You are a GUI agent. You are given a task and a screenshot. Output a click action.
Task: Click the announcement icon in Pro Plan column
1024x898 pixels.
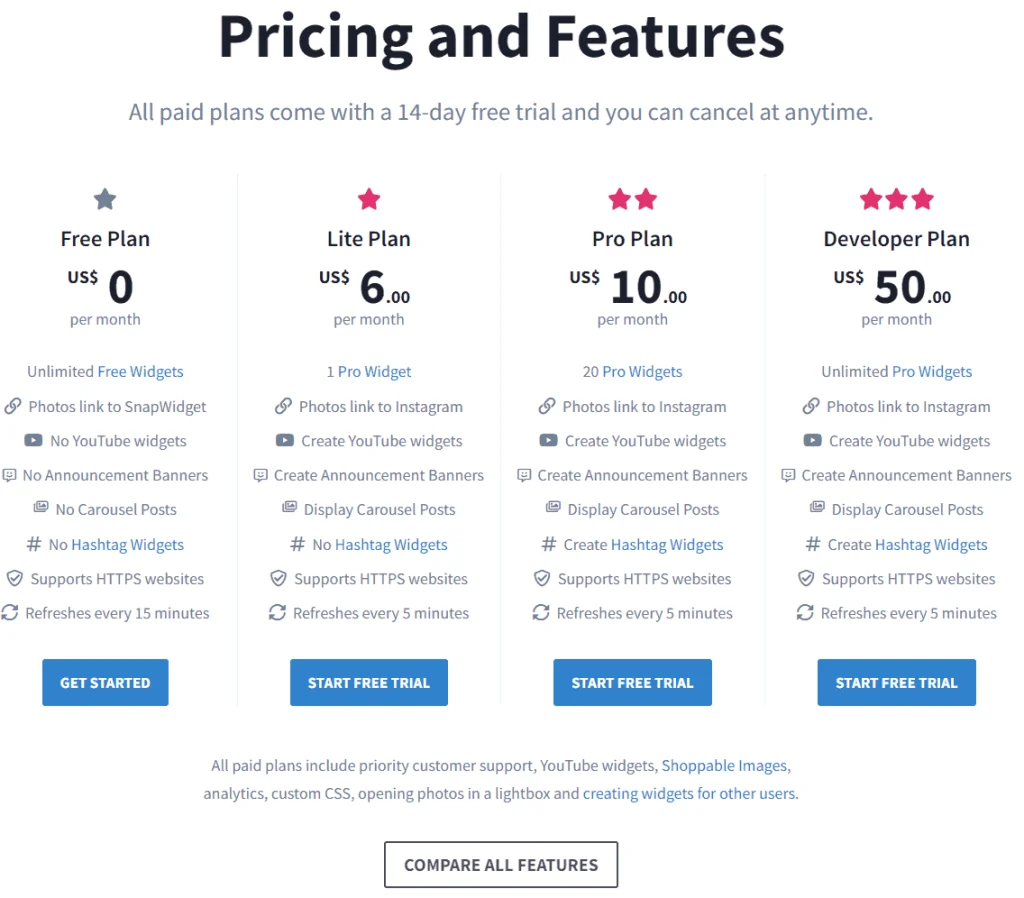pyautogui.click(x=525, y=475)
